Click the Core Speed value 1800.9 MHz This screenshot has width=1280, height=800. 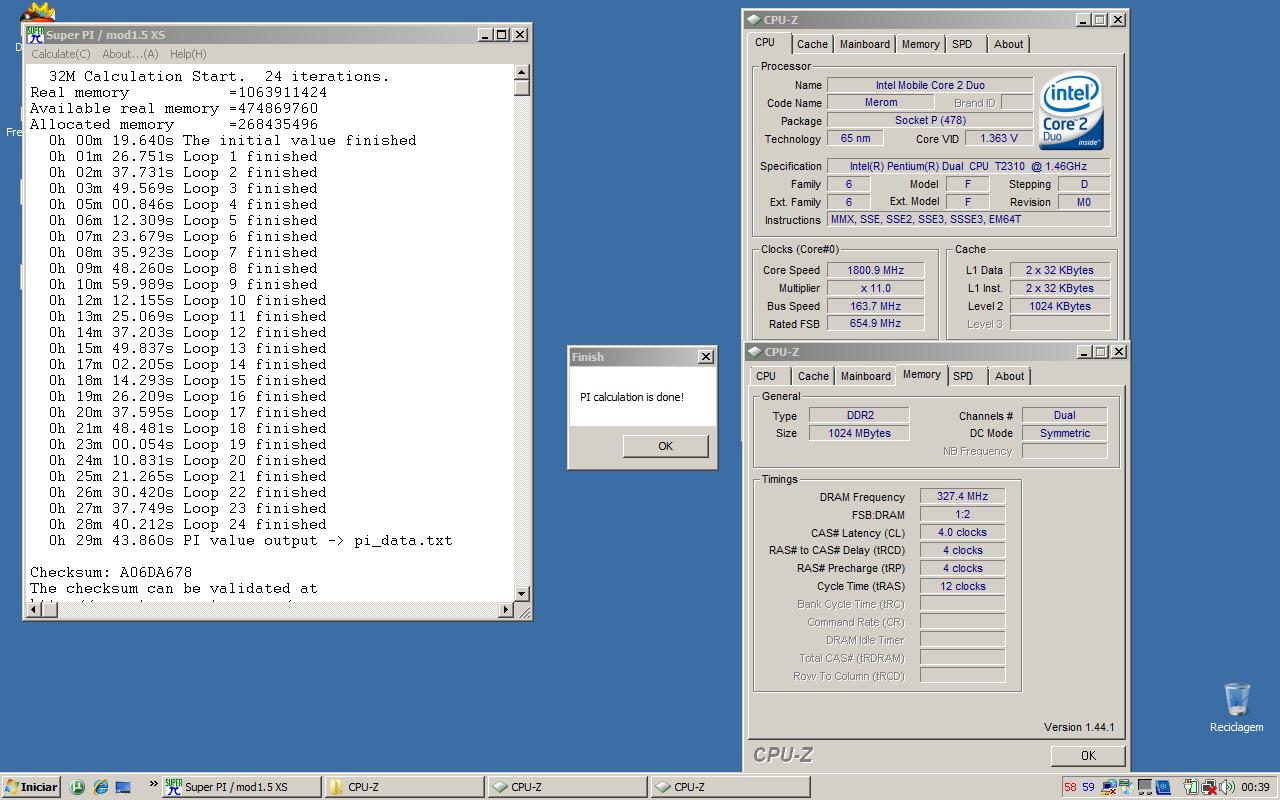pos(876,270)
